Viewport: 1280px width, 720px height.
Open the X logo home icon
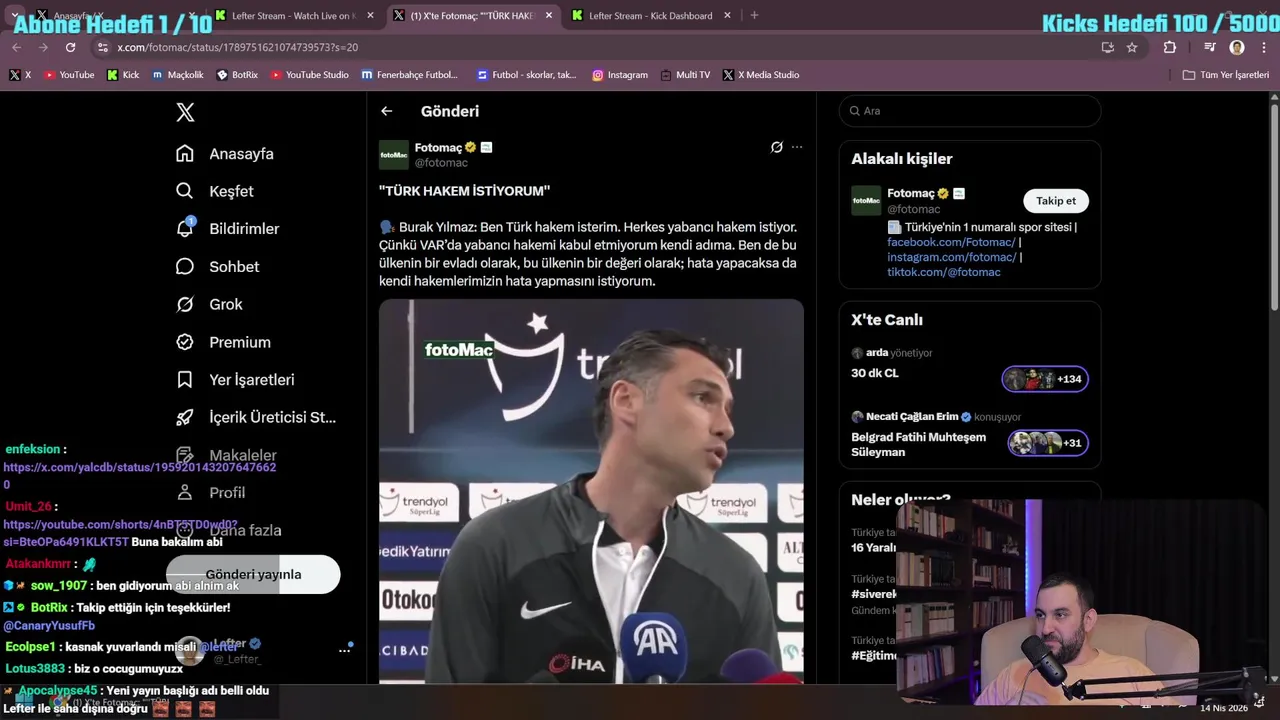[185, 112]
